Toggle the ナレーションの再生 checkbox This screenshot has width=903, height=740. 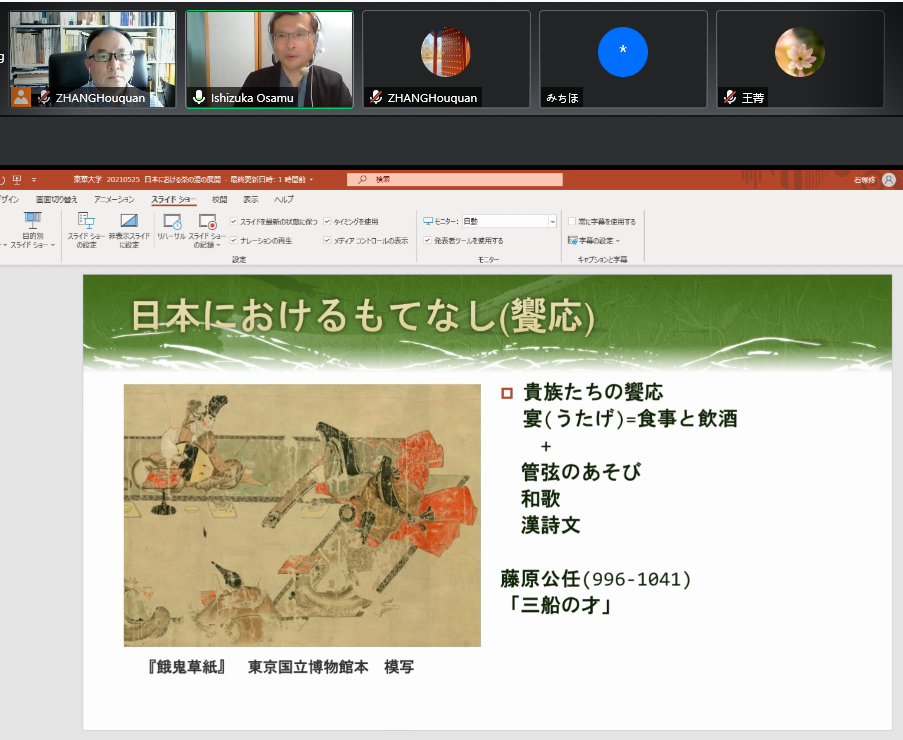(234, 241)
